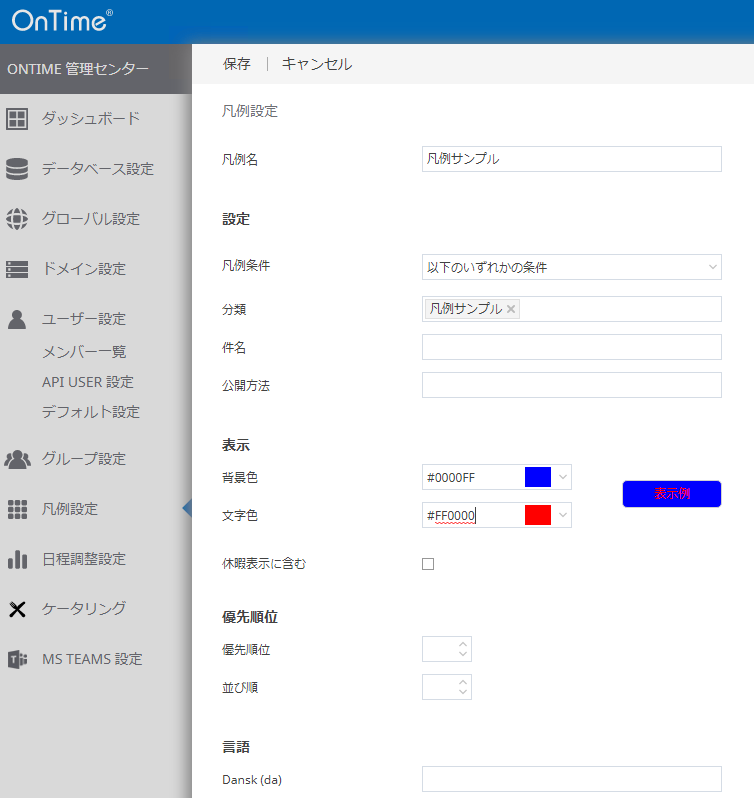
Task: Click the blue 表示例 preview button
Action: click(x=672, y=494)
